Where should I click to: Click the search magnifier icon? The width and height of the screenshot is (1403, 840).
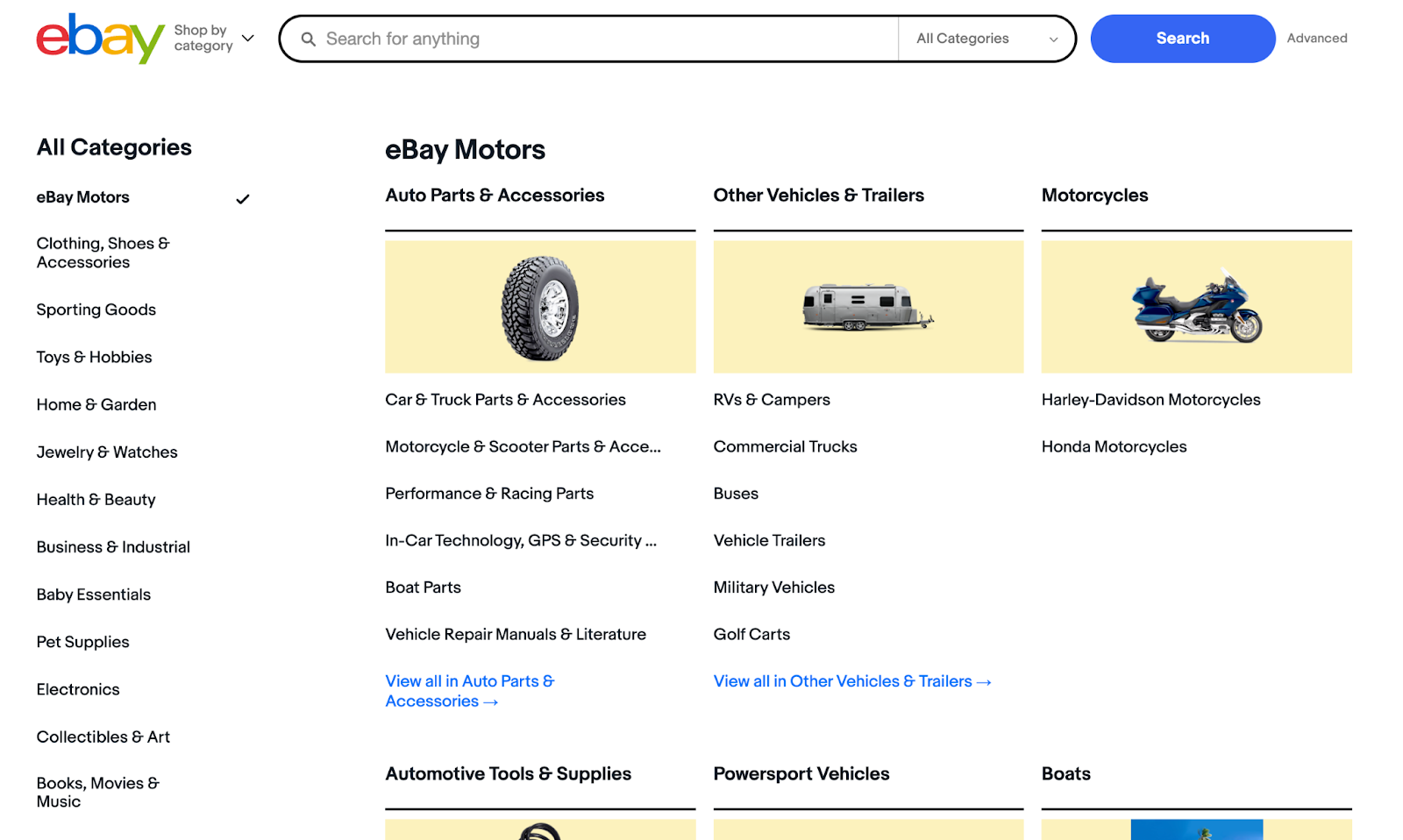(309, 39)
